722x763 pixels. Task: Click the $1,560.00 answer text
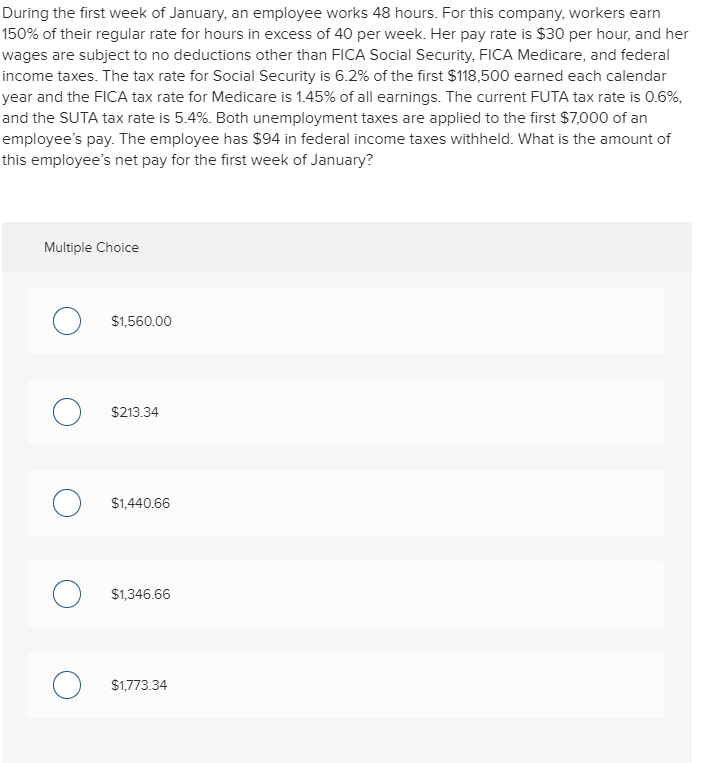[141, 321]
